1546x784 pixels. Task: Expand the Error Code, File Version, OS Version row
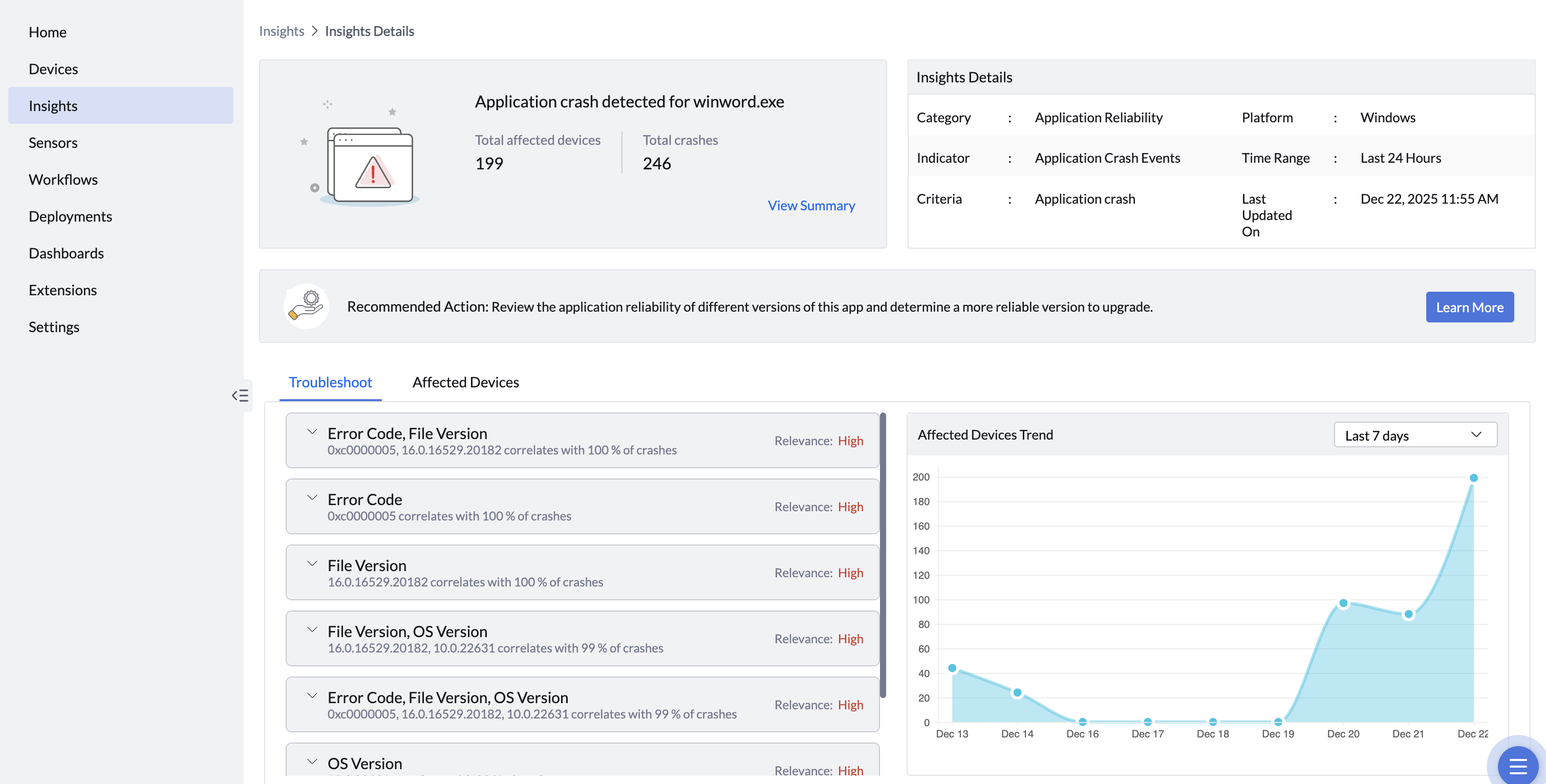tap(312, 696)
